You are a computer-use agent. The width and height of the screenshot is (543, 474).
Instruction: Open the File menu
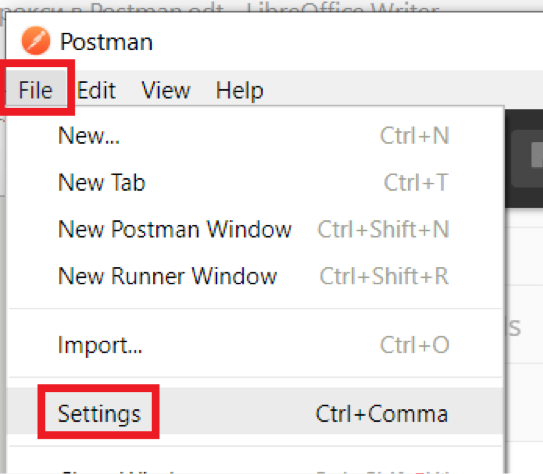click(x=36, y=90)
